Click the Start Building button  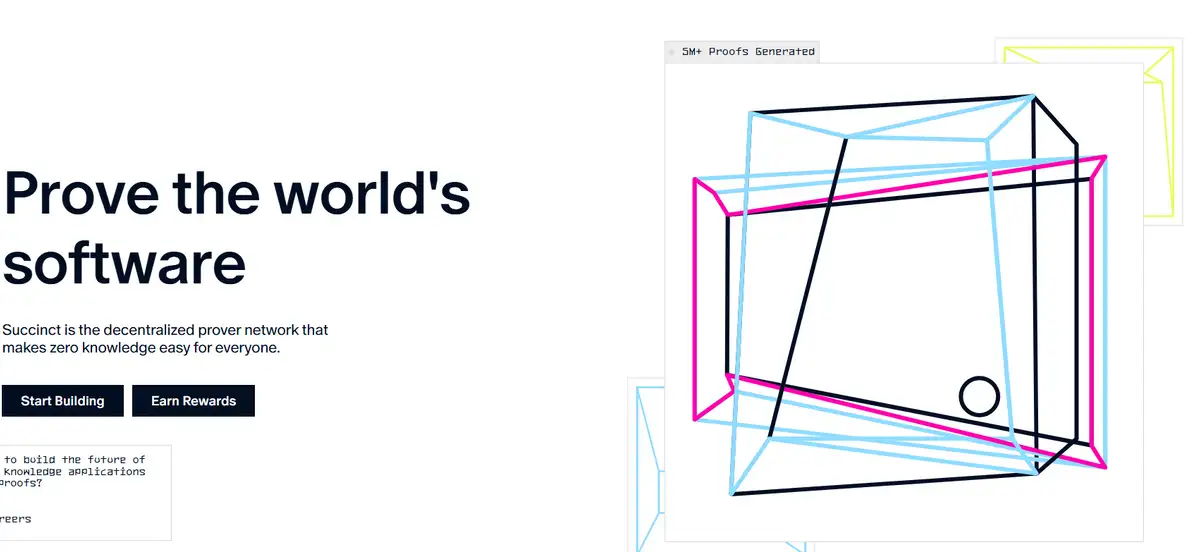point(62,401)
